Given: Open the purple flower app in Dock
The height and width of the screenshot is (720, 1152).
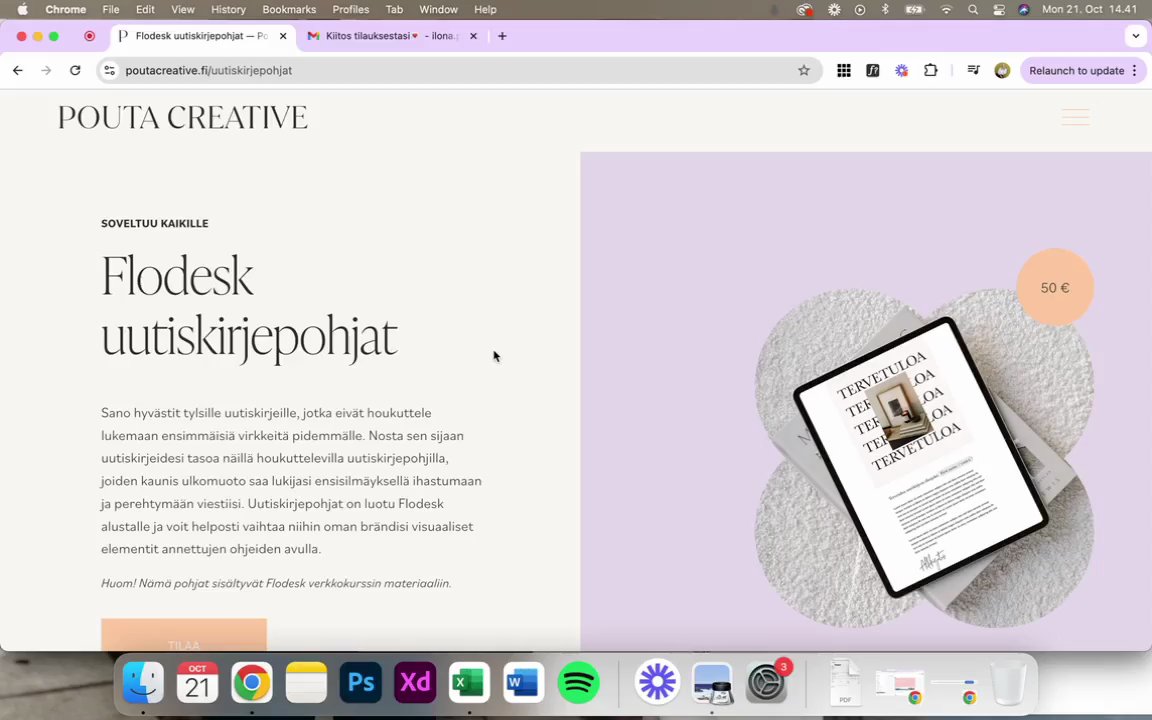Looking at the screenshot, I should (658, 683).
